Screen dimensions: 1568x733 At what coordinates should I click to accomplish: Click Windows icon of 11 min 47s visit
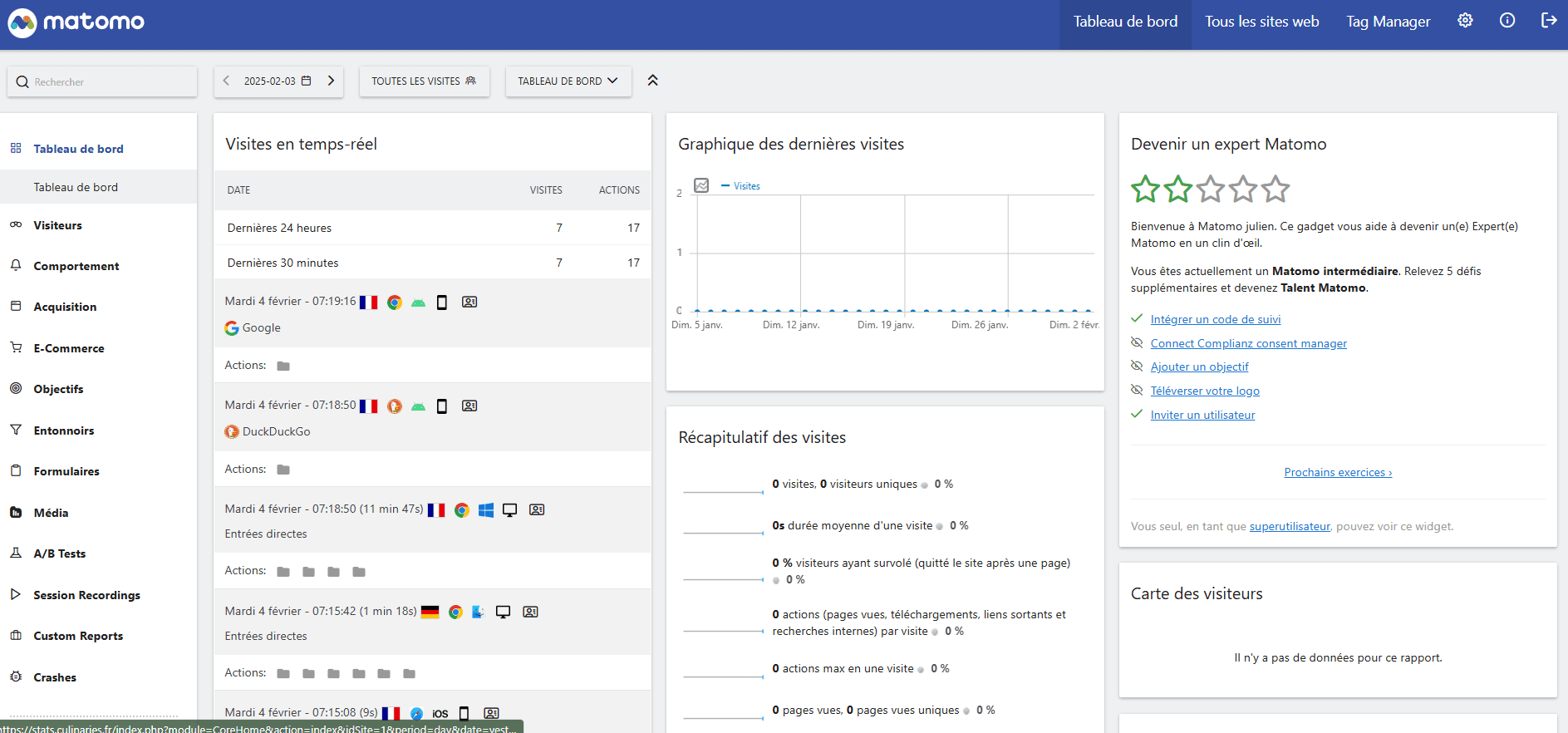pos(486,509)
